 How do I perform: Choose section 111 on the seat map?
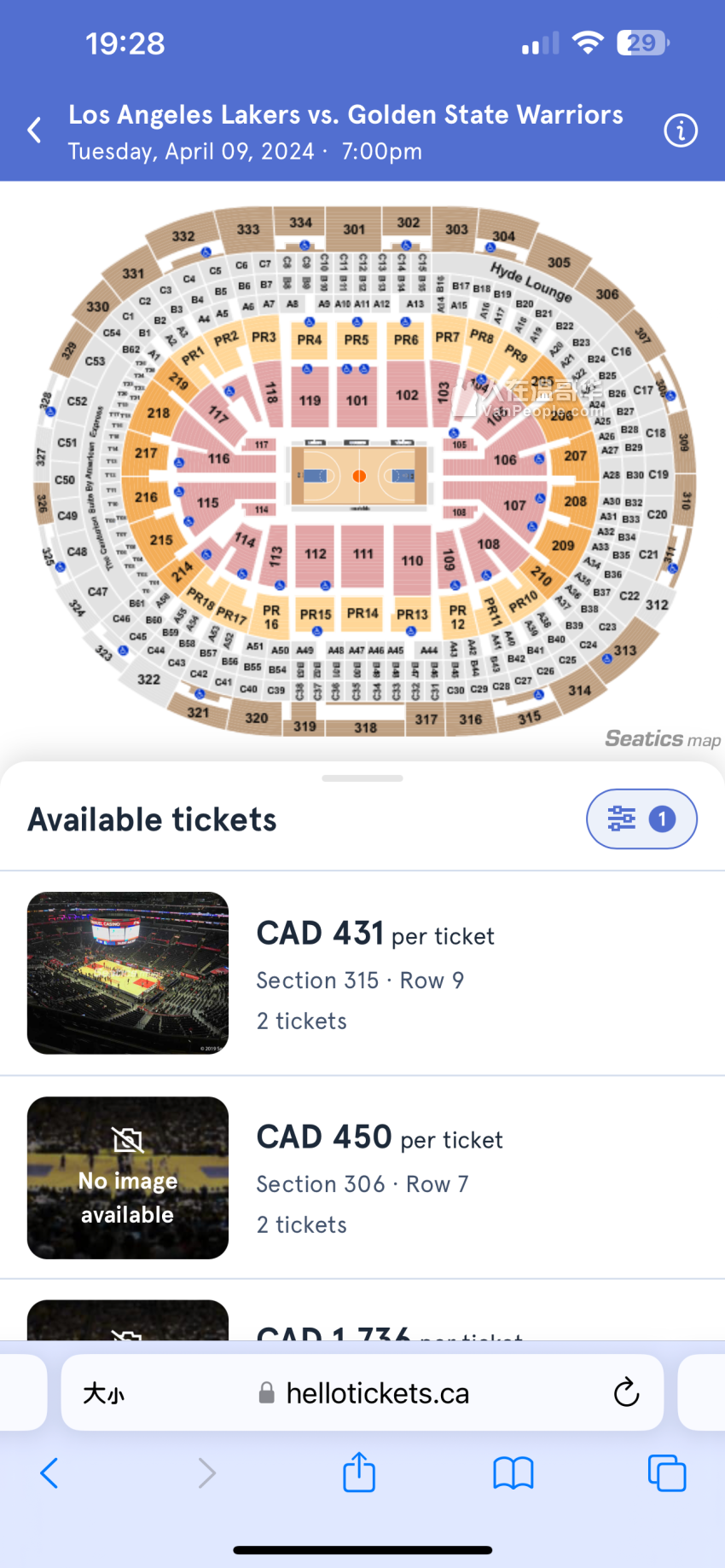[x=362, y=554]
